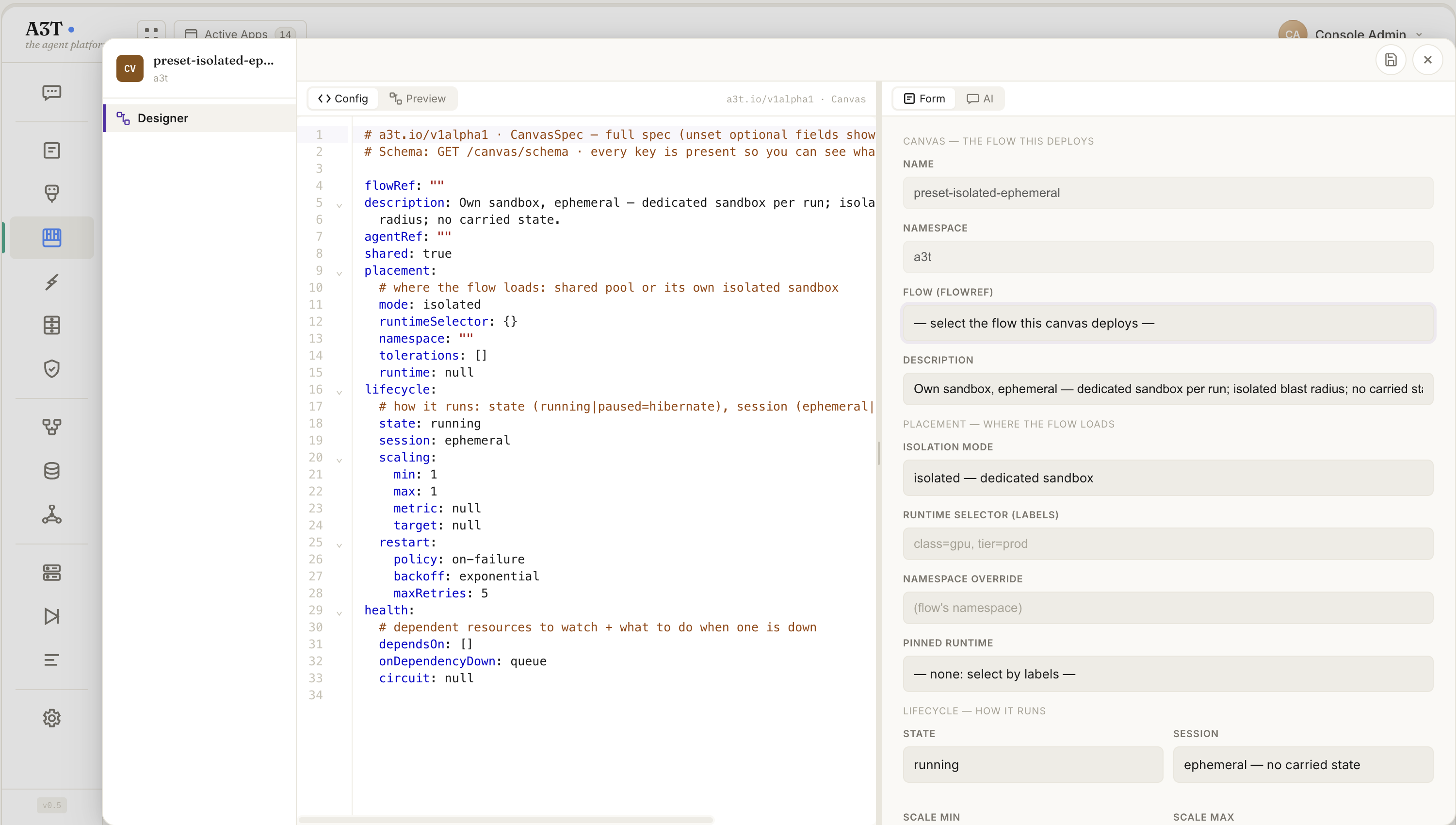Collapse the restart block fold arrow

(x=339, y=545)
